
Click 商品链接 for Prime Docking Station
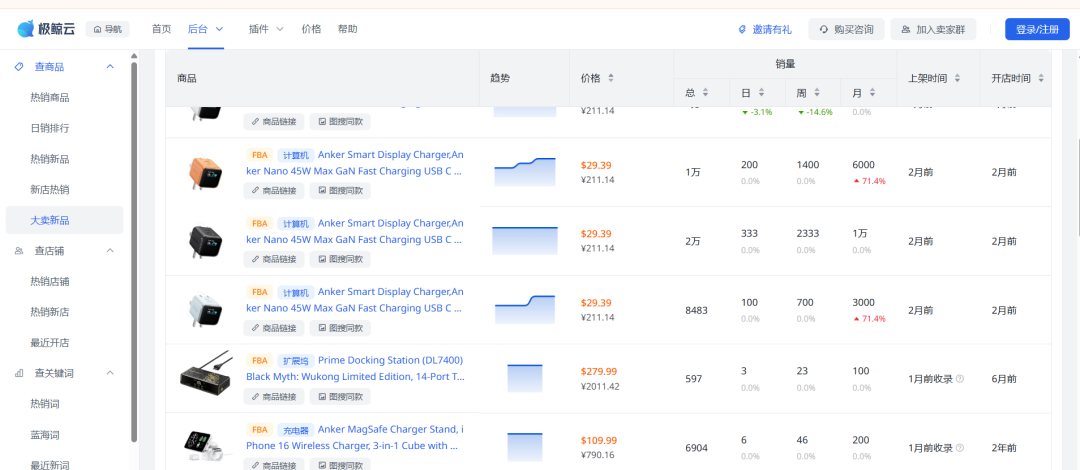coord(273,397)
